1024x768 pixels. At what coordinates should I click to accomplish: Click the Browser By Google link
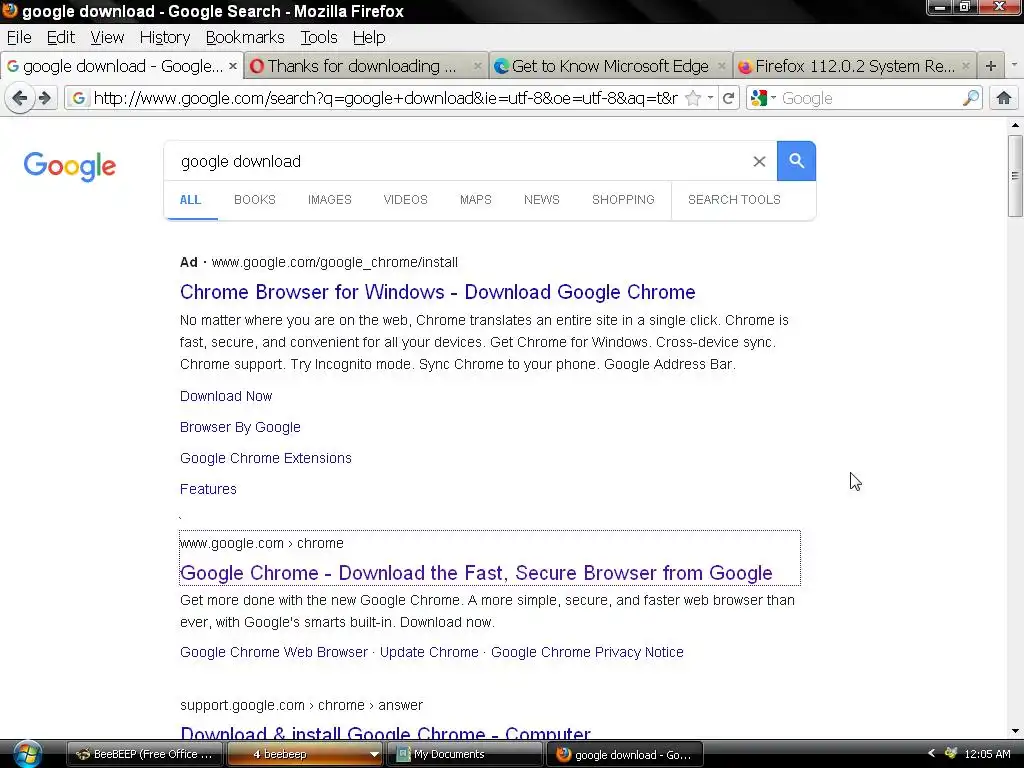click(x=240, y=427)
